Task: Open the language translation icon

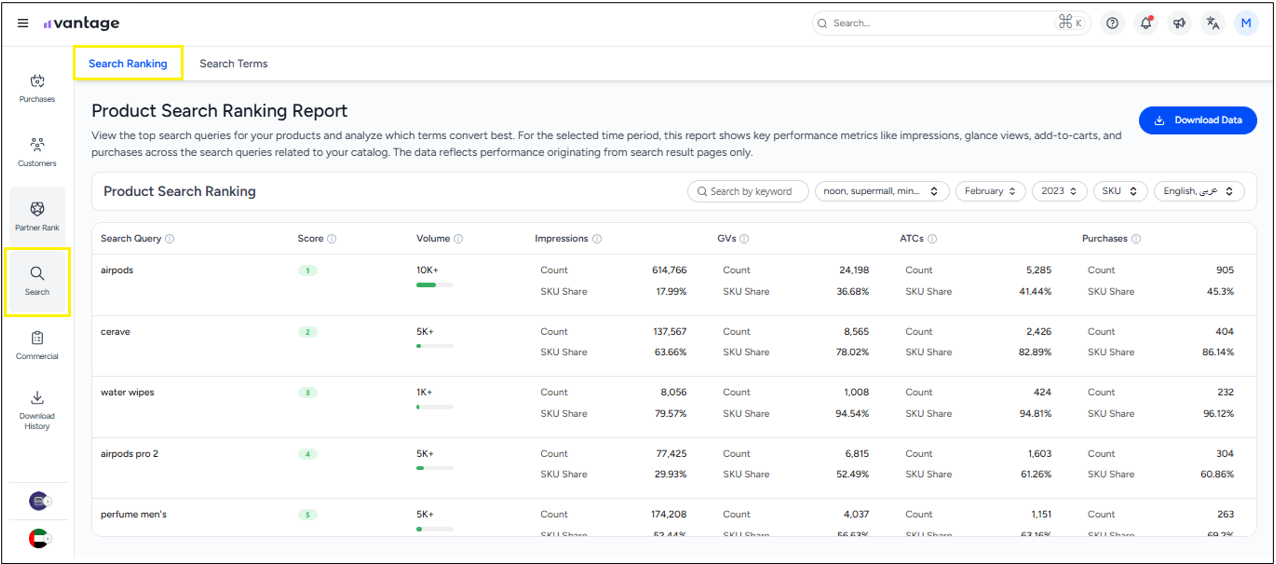Action: click(x=1213, y=23)
